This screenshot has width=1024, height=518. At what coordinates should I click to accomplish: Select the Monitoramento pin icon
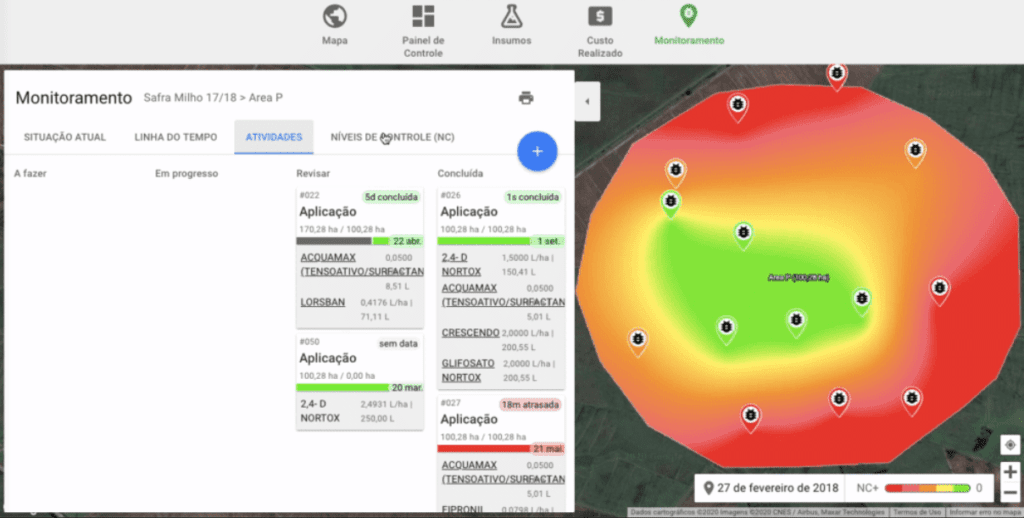688,15
